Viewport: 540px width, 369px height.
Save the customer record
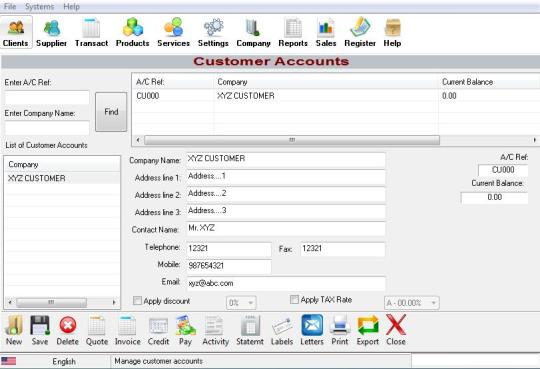pos(40,330)
